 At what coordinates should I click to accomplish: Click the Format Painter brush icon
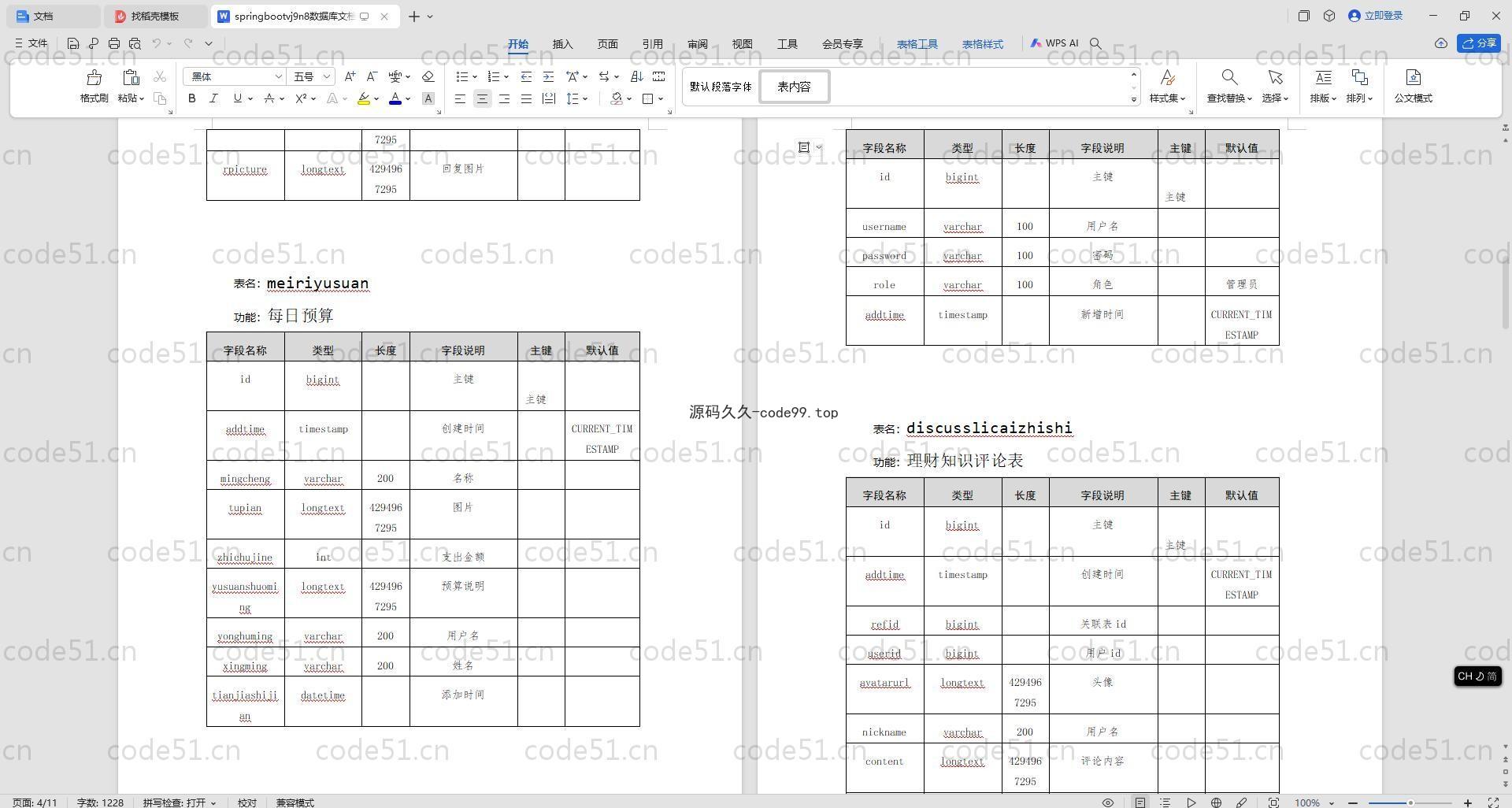coord(94,77)
